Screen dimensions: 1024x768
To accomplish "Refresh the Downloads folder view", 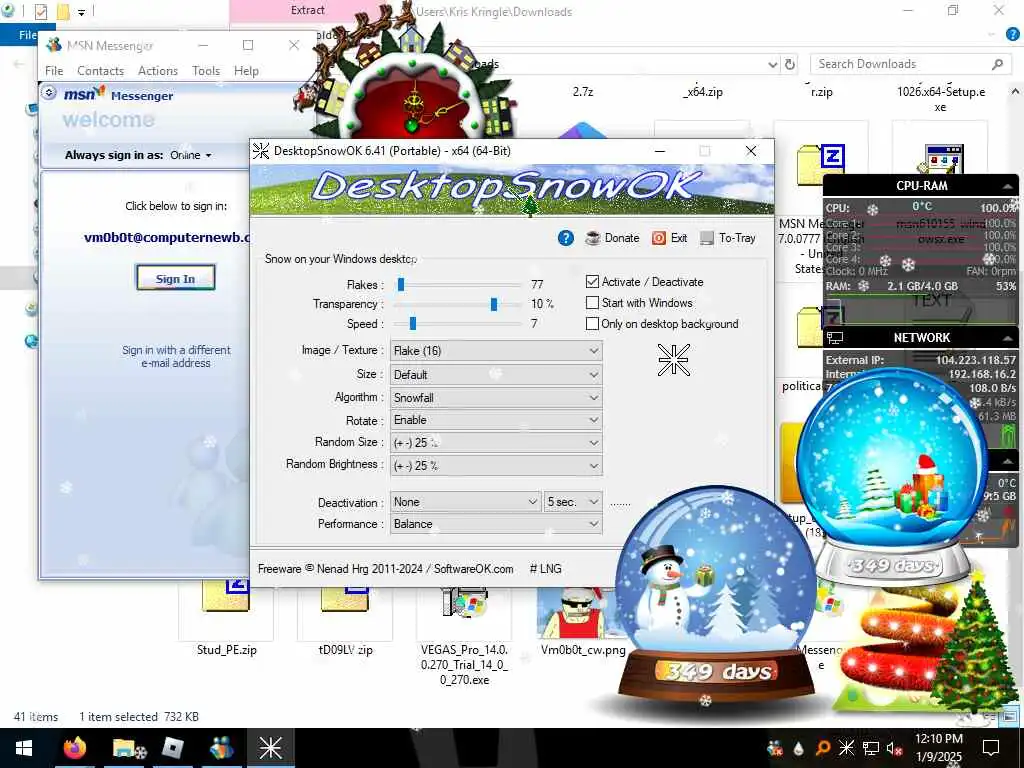I will coord(790,64).
